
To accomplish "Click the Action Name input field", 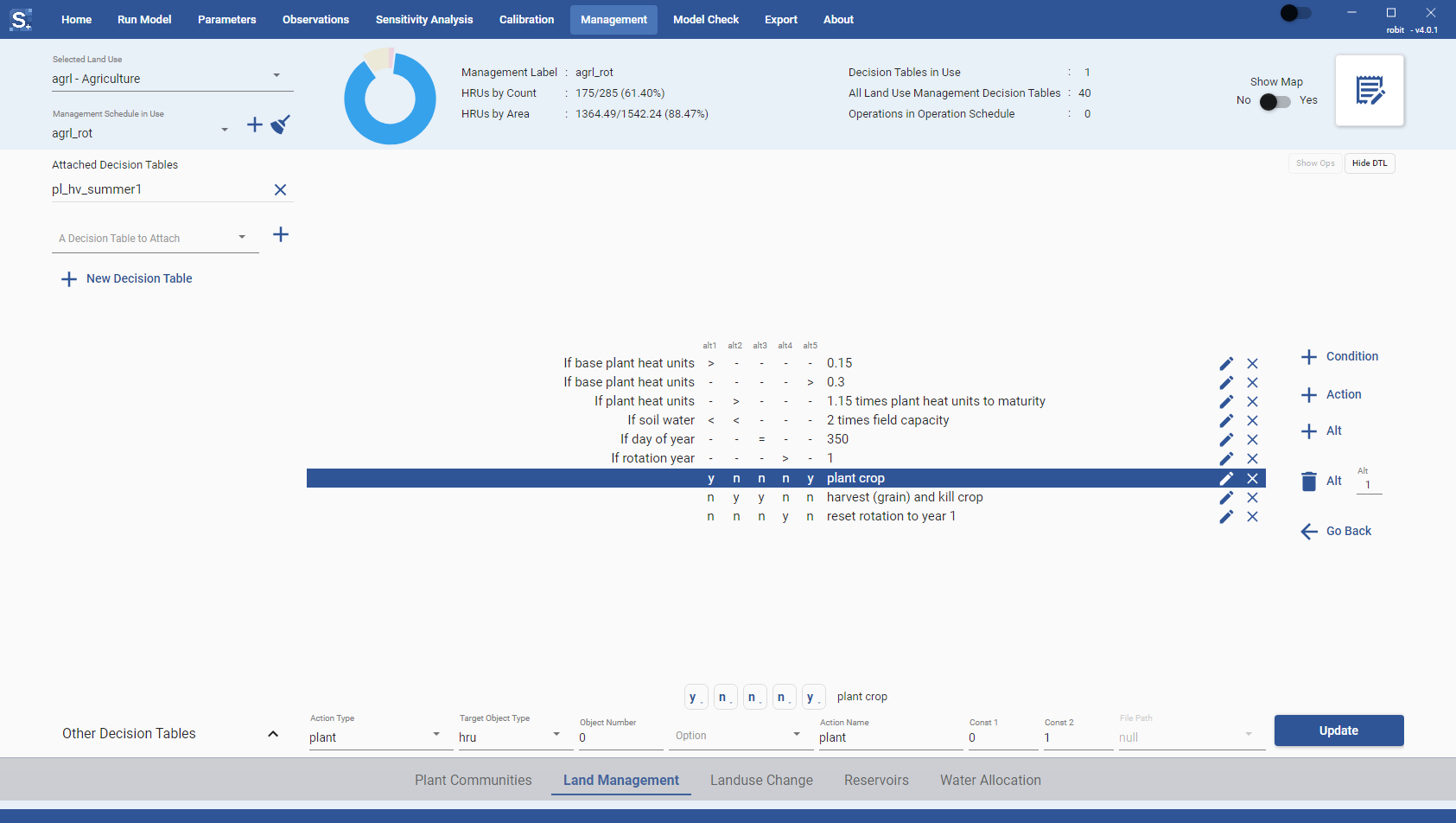I will (x=890, y=737).
